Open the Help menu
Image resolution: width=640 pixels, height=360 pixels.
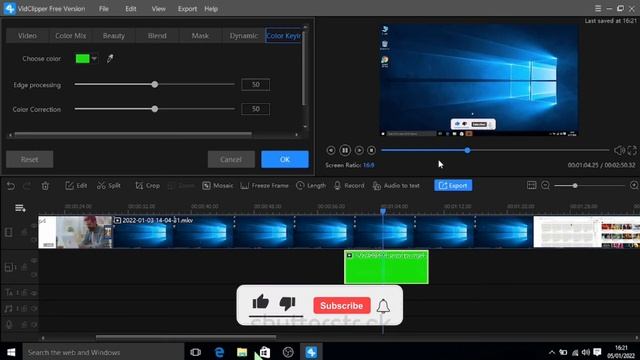click(211, 9)
